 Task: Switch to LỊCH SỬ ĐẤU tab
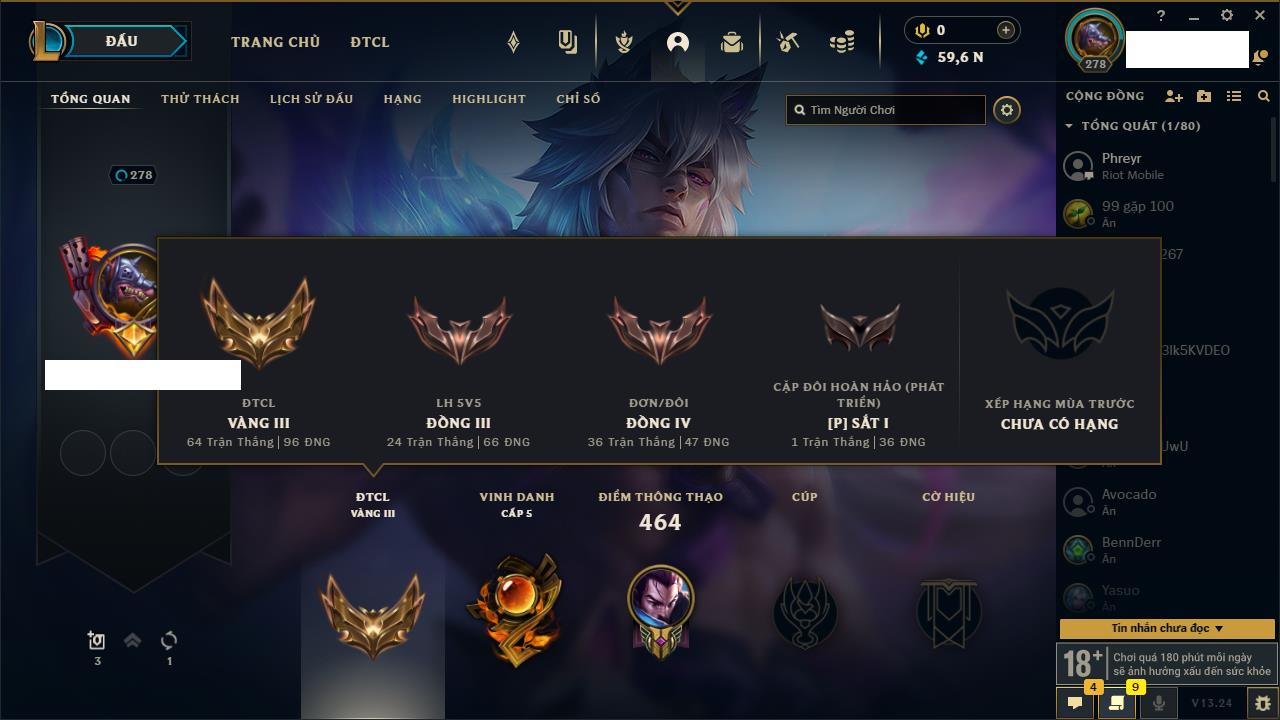tap(311, 99)
